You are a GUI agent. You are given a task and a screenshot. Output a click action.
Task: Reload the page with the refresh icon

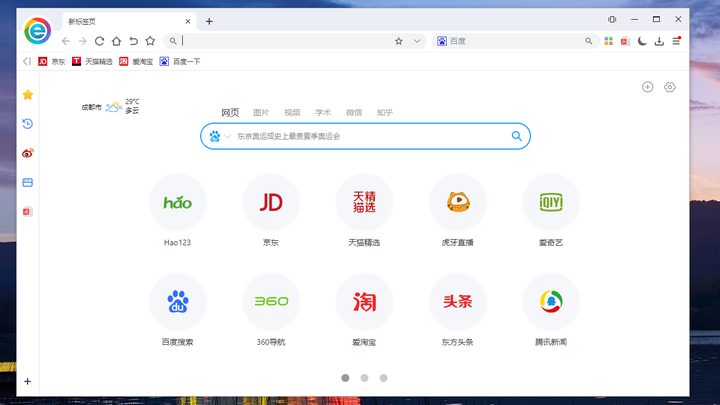tap(99, 41)
